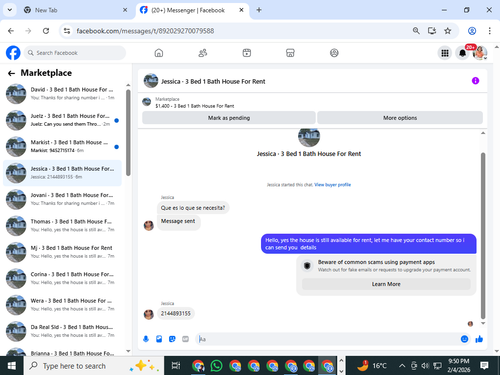Click conversation list scrollbar thumb
The width and height of the screenshot is (500, 375).
coord(128,133)
